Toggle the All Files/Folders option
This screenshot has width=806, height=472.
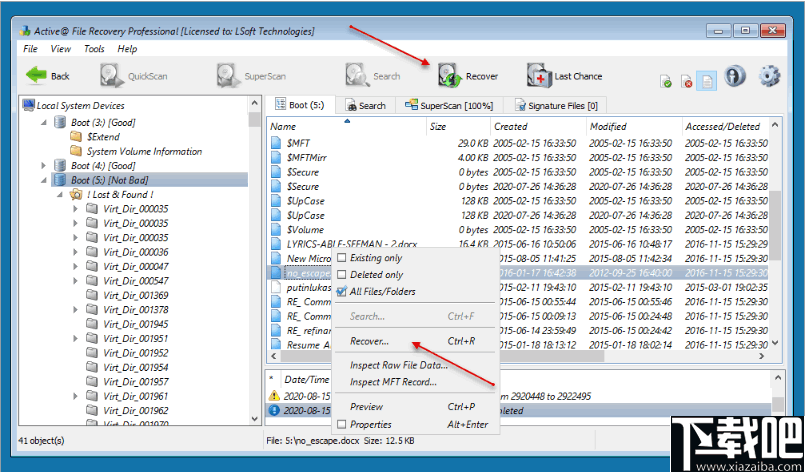pos(341,292)
